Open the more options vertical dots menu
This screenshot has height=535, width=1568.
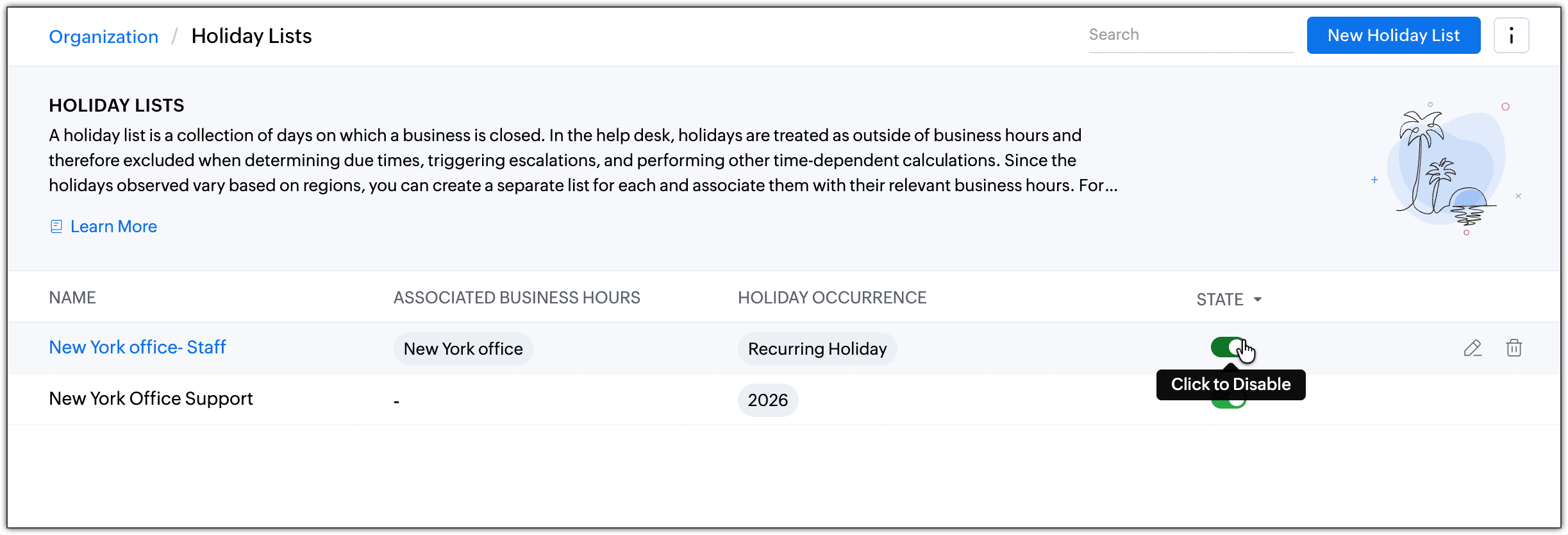[1511, 35]
